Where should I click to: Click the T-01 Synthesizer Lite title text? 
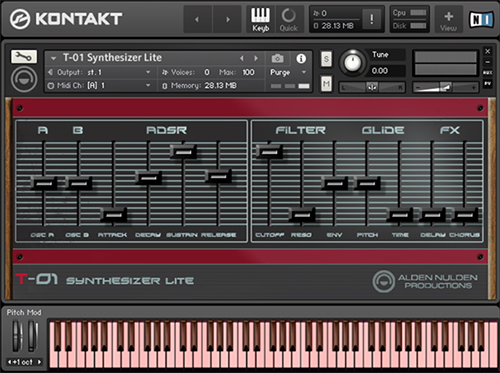tap(105, 279)
